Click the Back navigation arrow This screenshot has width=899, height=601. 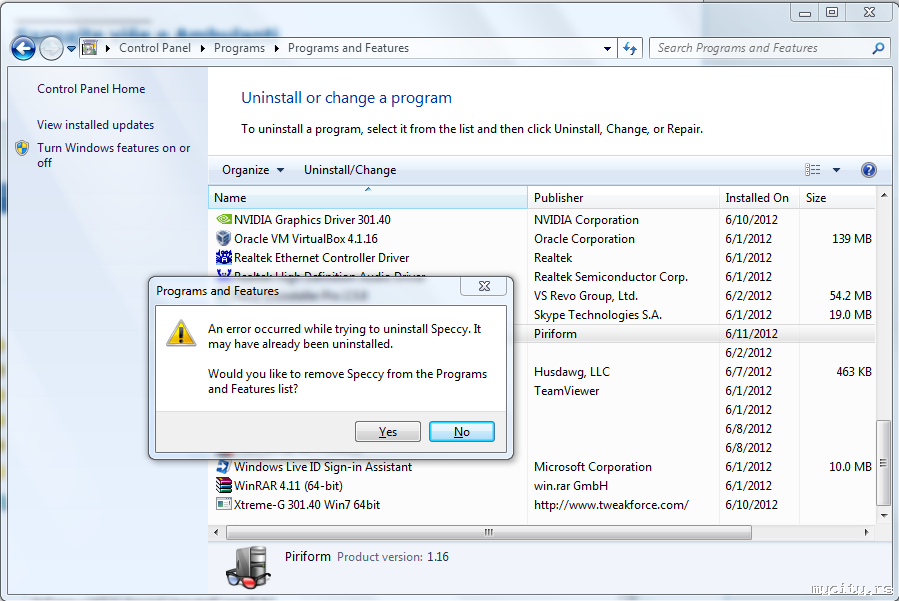coord(23,49)
